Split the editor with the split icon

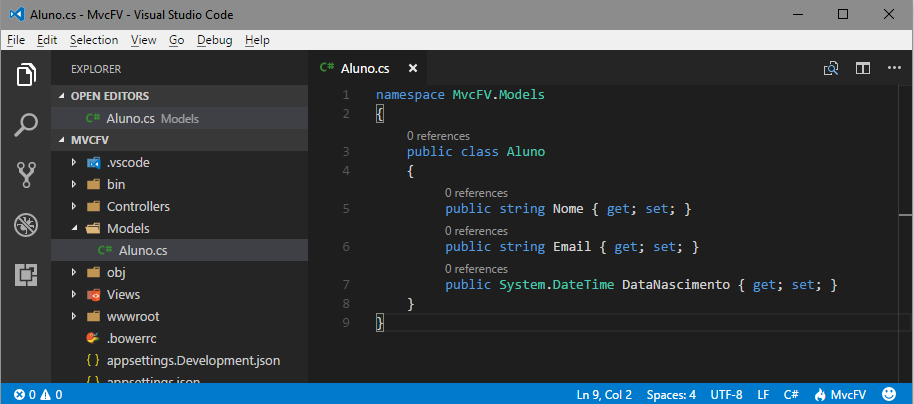tap(863, 68)
